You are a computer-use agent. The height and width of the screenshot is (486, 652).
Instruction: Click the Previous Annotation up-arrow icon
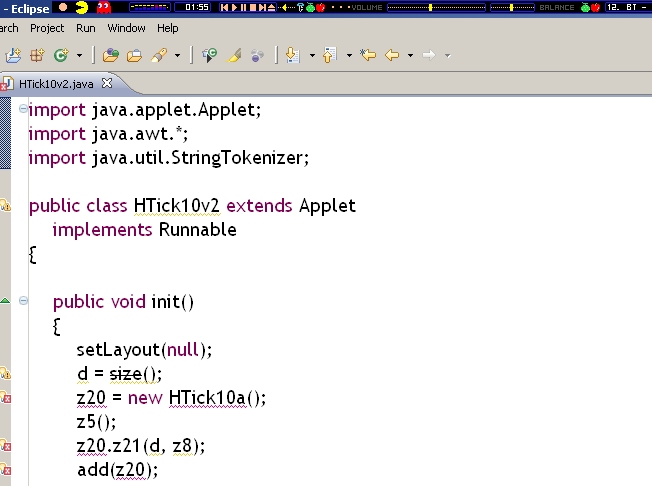[x=330, y=55]
